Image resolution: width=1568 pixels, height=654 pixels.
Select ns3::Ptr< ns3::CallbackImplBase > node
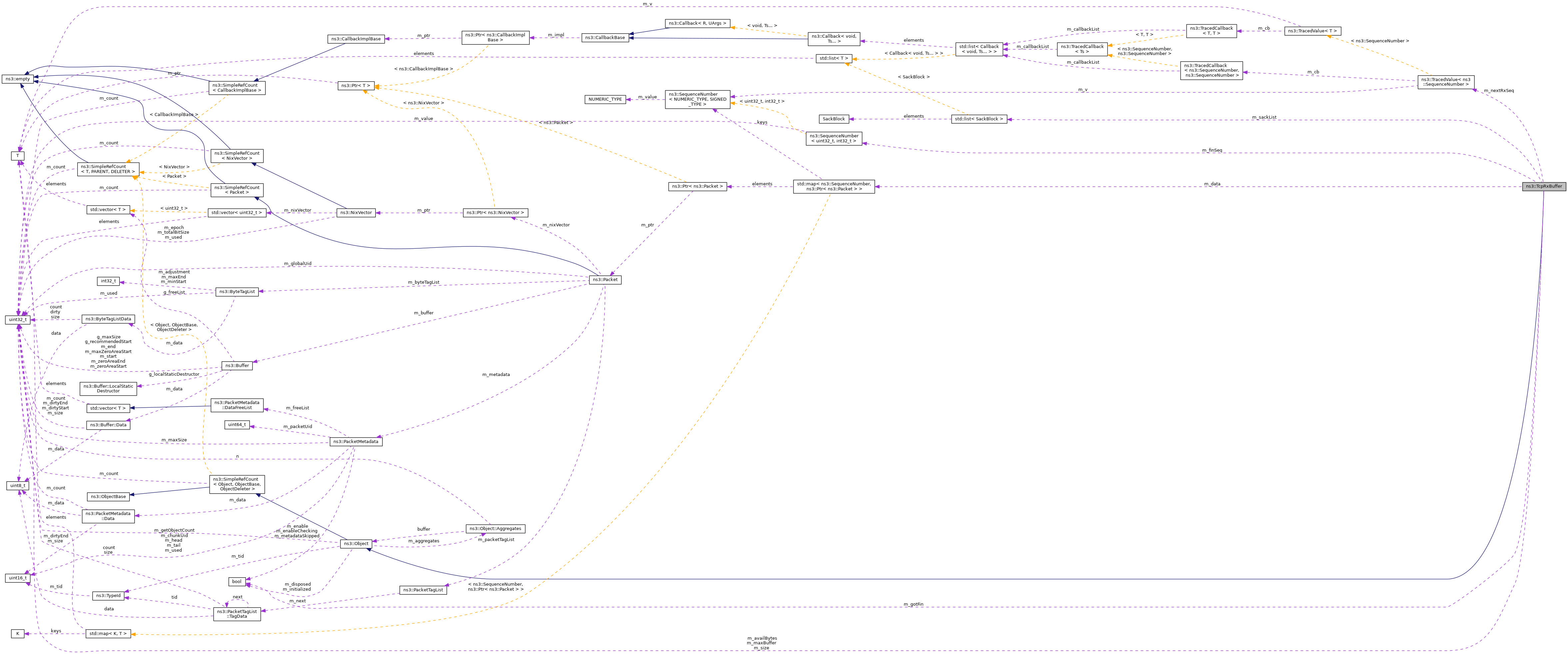click(495, 38)
